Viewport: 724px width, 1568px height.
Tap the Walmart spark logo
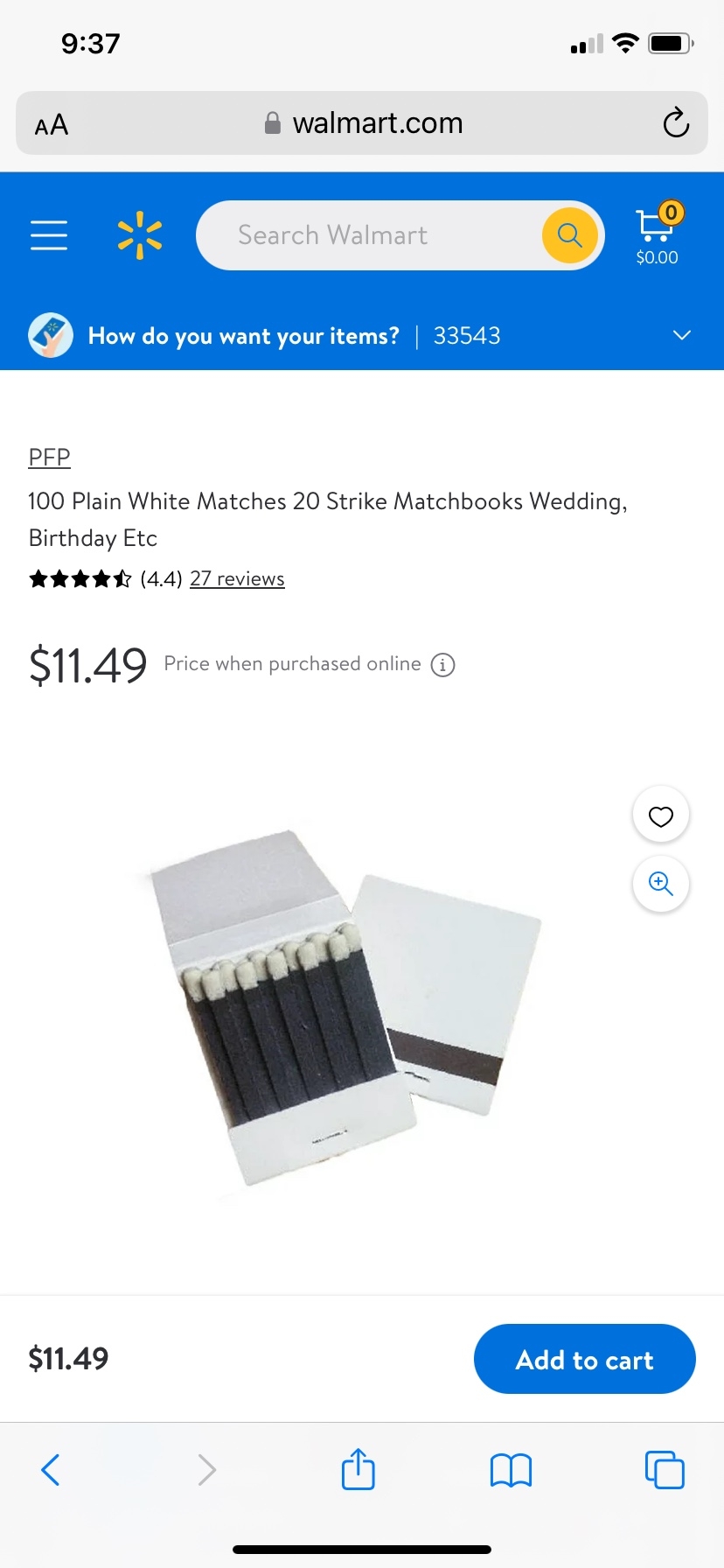click(x=140, y=235)
